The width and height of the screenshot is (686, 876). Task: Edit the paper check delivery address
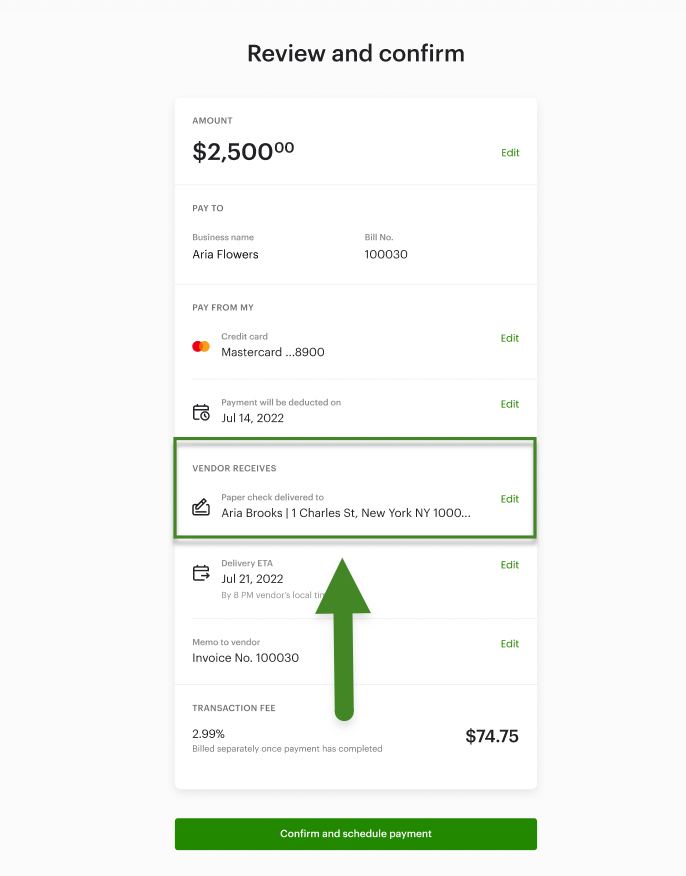pyautogui.click(x=510, y=499)
